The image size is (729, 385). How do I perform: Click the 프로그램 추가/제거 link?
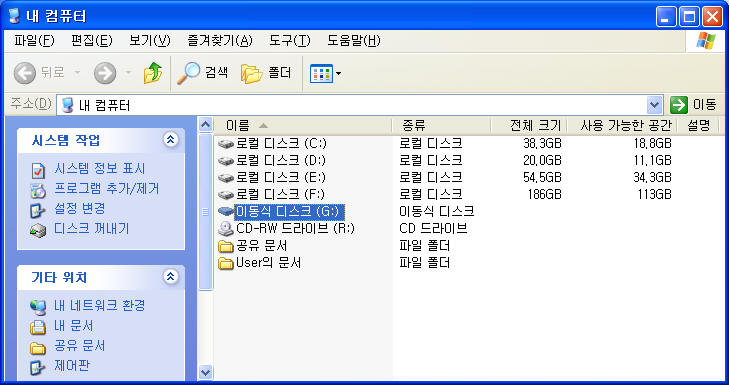coord(106,188)
